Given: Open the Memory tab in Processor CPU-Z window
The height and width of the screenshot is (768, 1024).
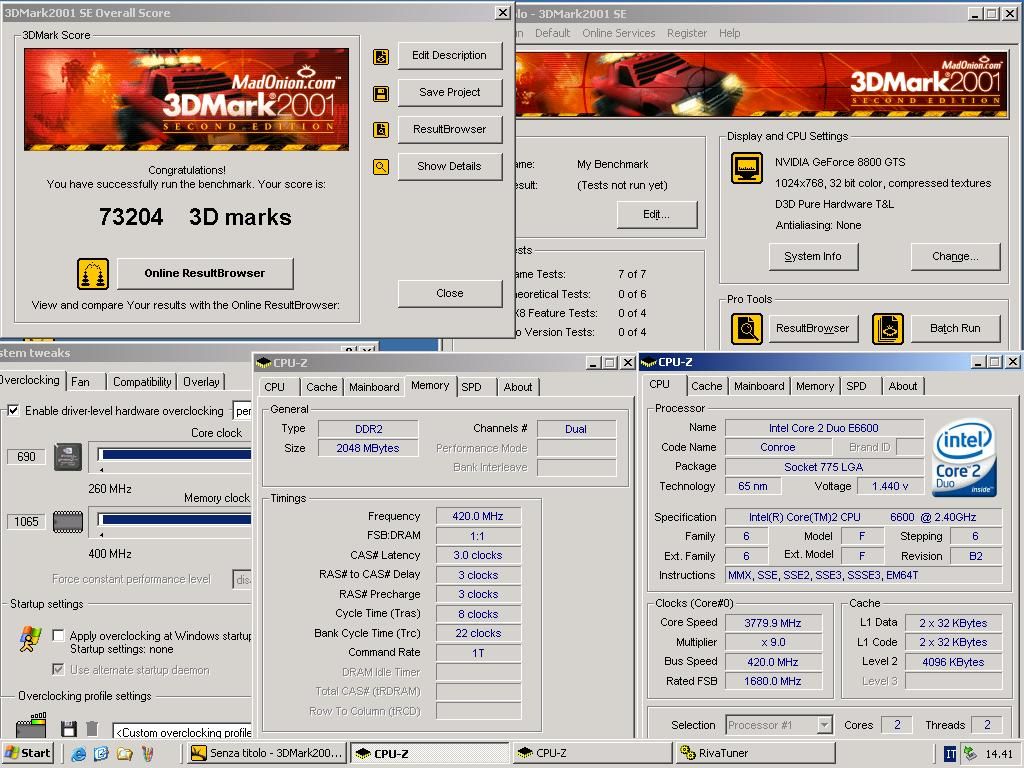Looking at the screenshot, I should [x=814, y=387].
